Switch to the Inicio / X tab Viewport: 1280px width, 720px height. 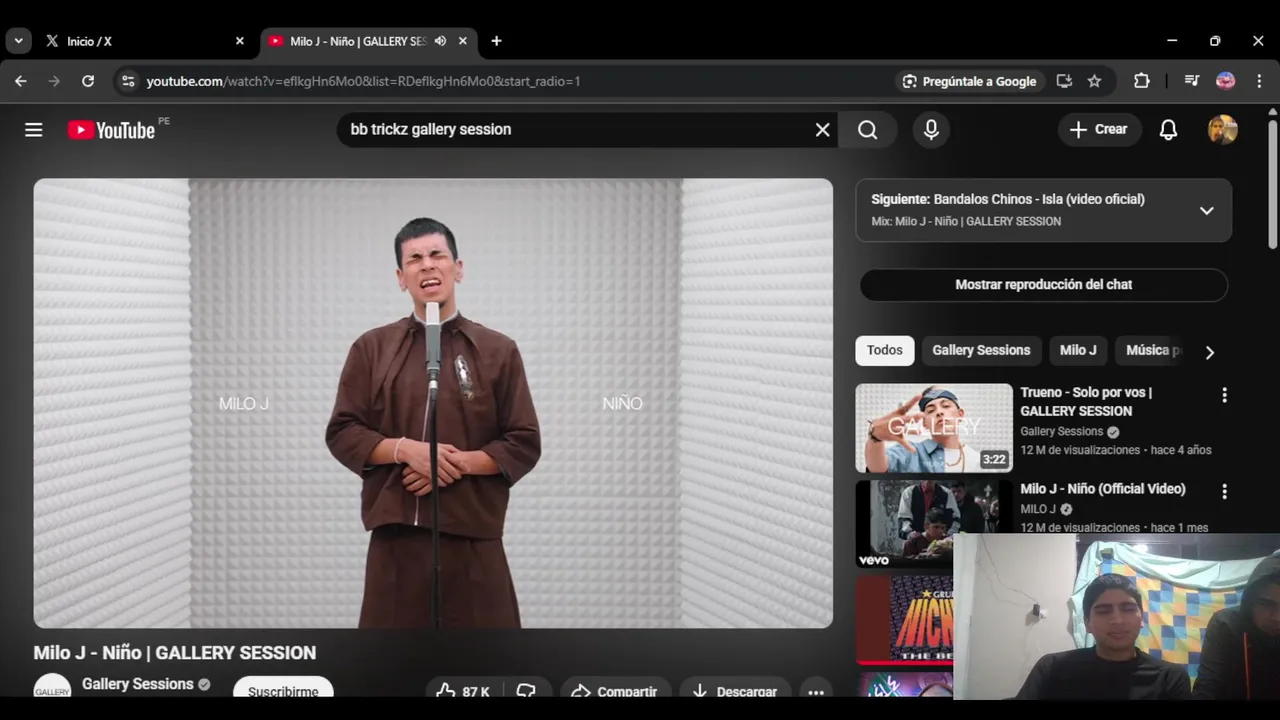[143, 41]
